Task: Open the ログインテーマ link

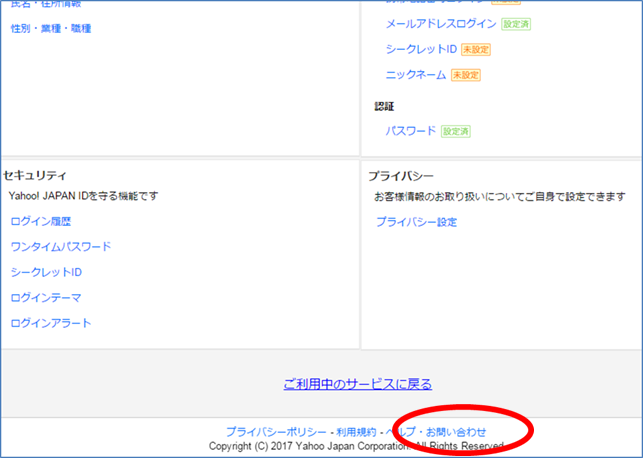Action: tap(46, 298)
